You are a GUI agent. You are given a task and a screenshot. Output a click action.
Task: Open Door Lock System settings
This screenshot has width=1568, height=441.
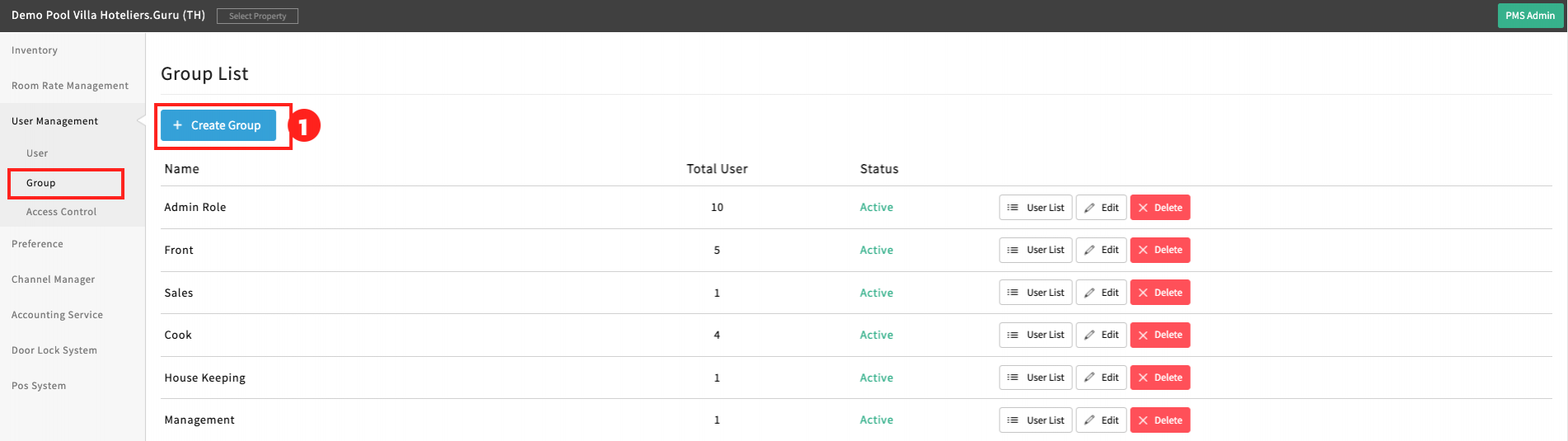54,350
